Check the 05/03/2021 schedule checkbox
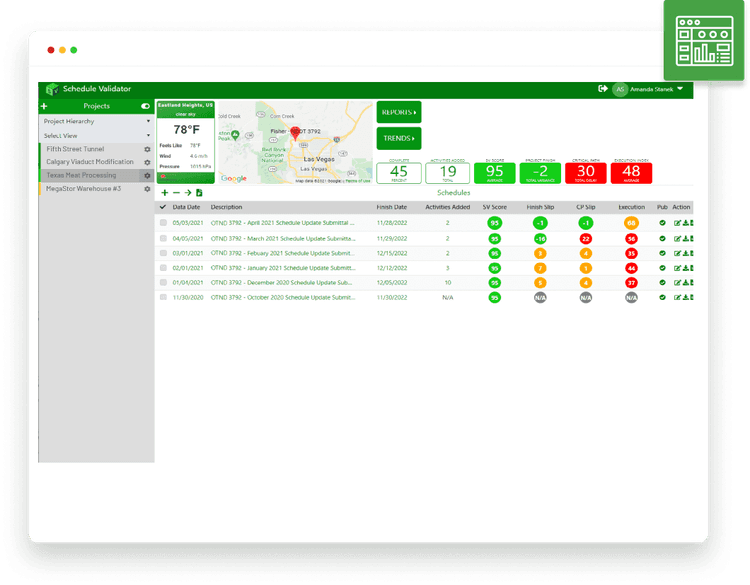The width and height of the screenshot is (750, 585). coord(163,223)
